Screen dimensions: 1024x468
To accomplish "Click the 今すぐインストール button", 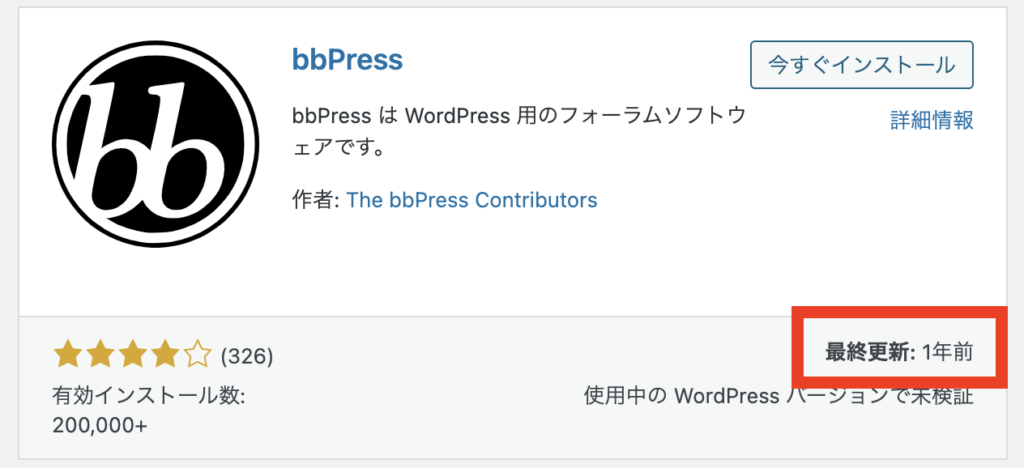I will coord(861,65).
